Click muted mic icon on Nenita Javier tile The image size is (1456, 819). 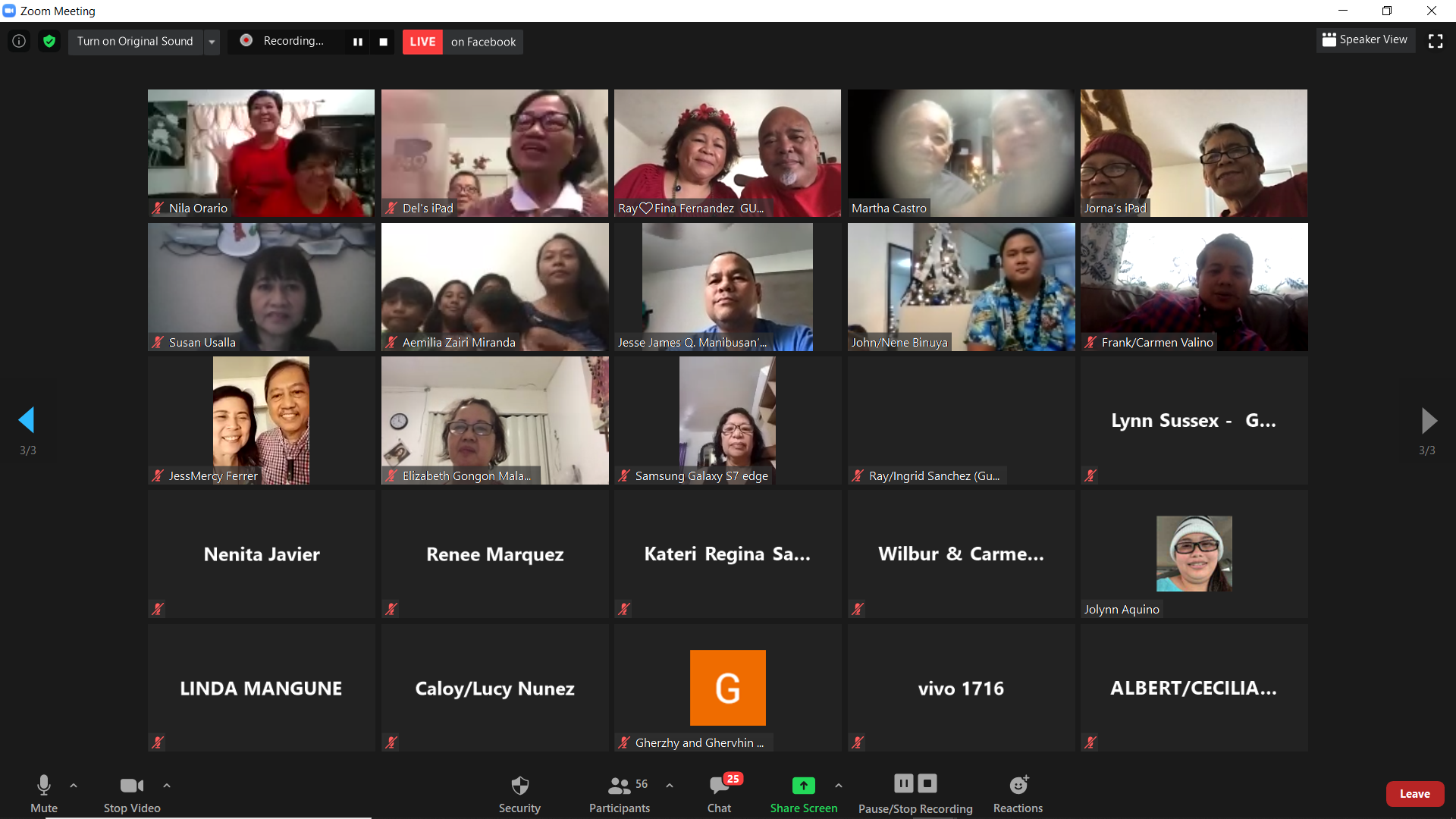point(158,609)
